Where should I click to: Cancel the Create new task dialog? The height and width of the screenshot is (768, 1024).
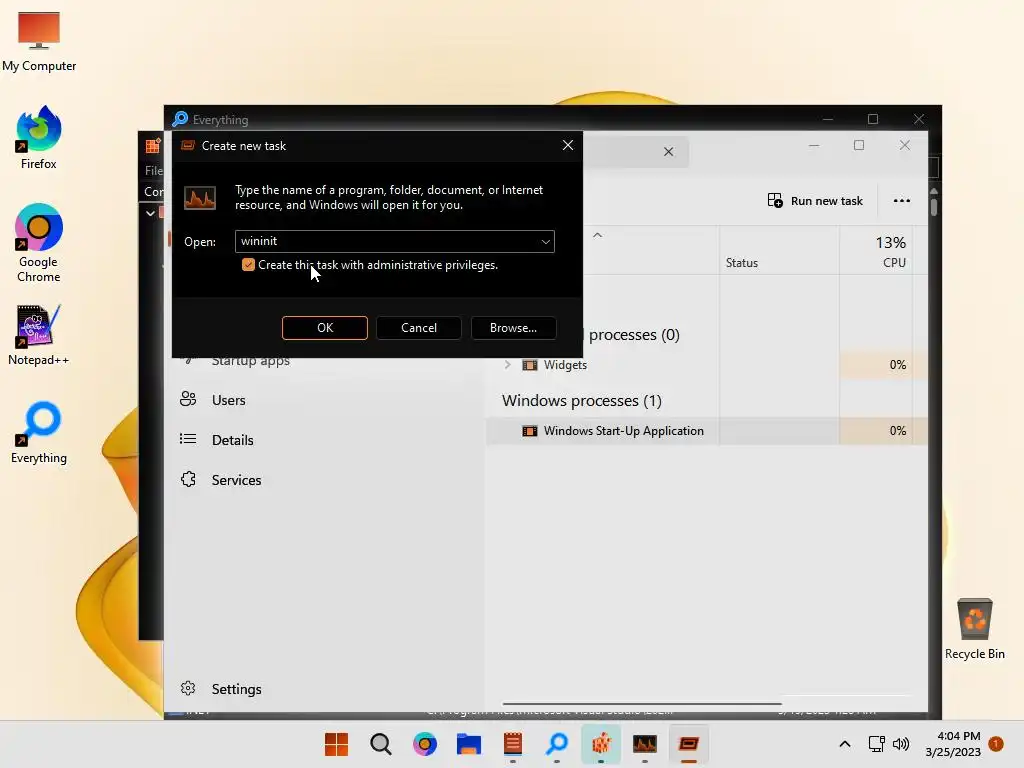tap(419, 328)
